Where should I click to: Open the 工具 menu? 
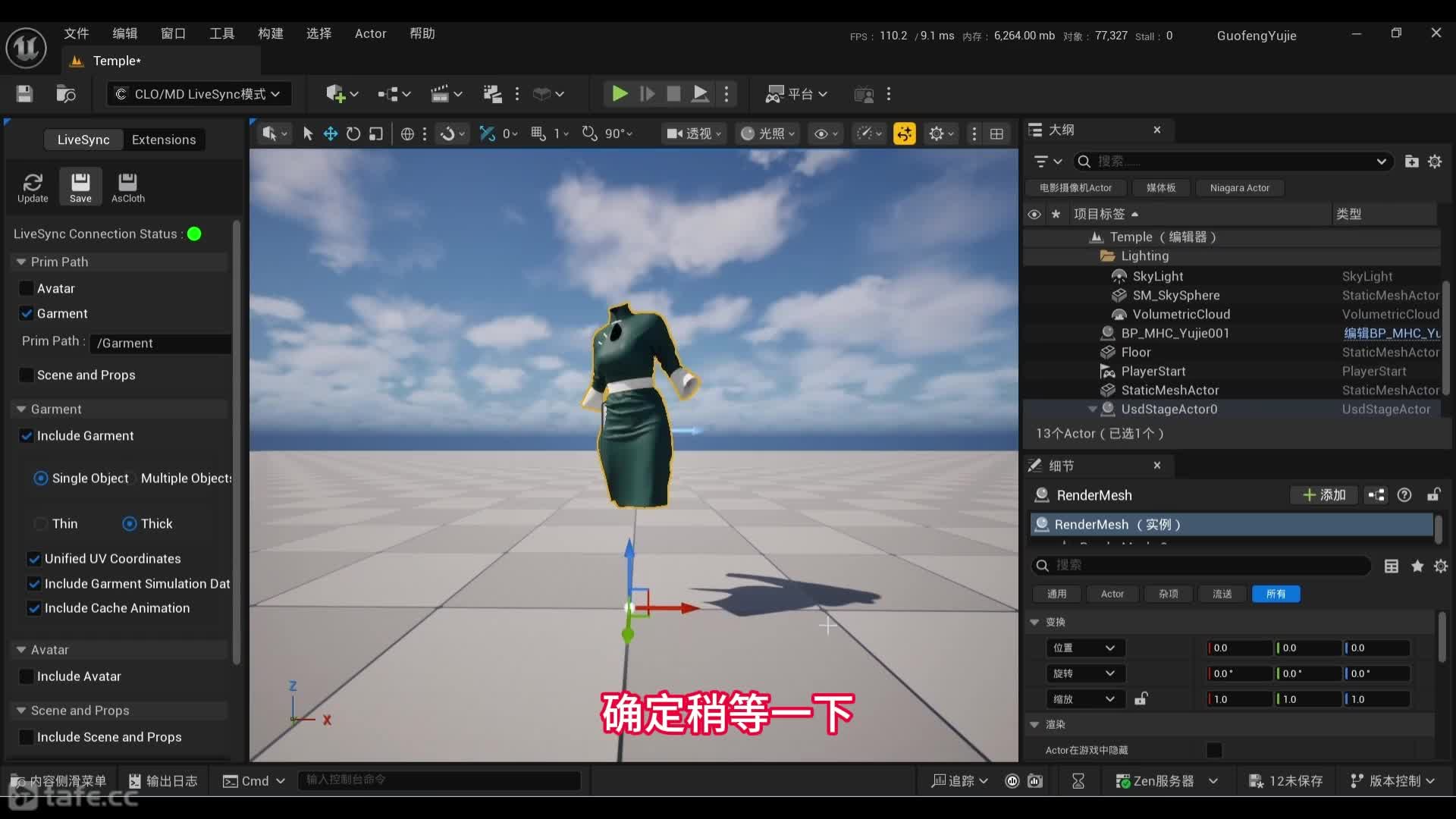[221, 33]
